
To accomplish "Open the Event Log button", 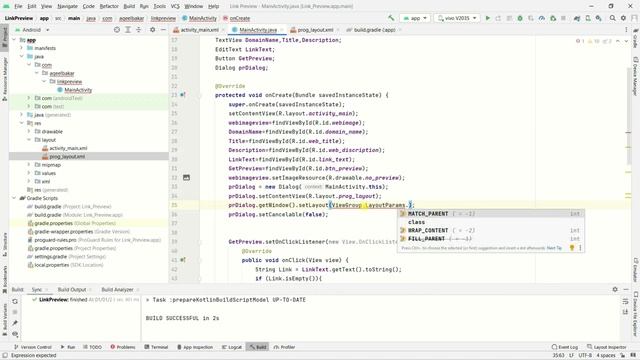I will click(x=565, y=347).
